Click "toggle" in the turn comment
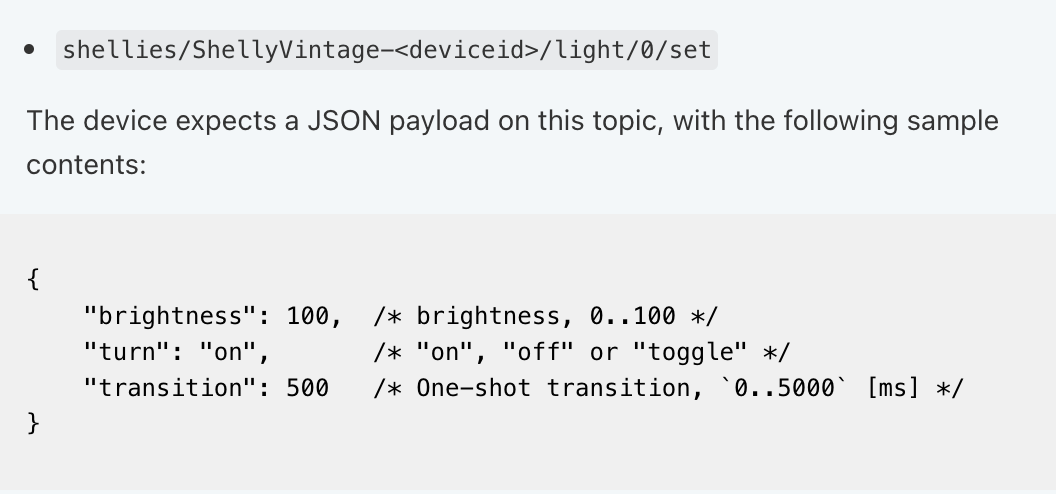 [690, 352]
